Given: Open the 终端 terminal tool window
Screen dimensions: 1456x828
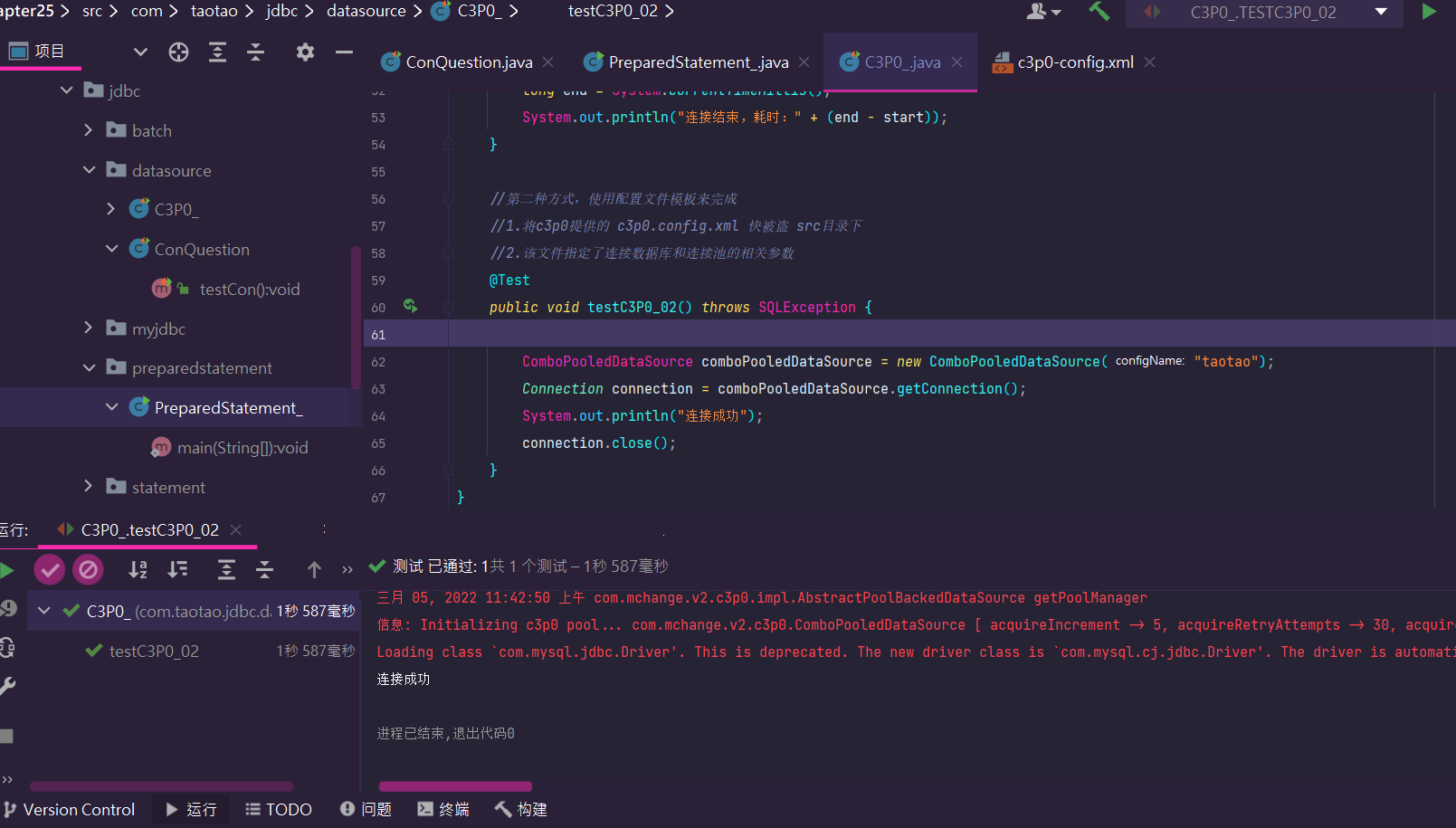Looking at the screenshot, I should point(443,810).
